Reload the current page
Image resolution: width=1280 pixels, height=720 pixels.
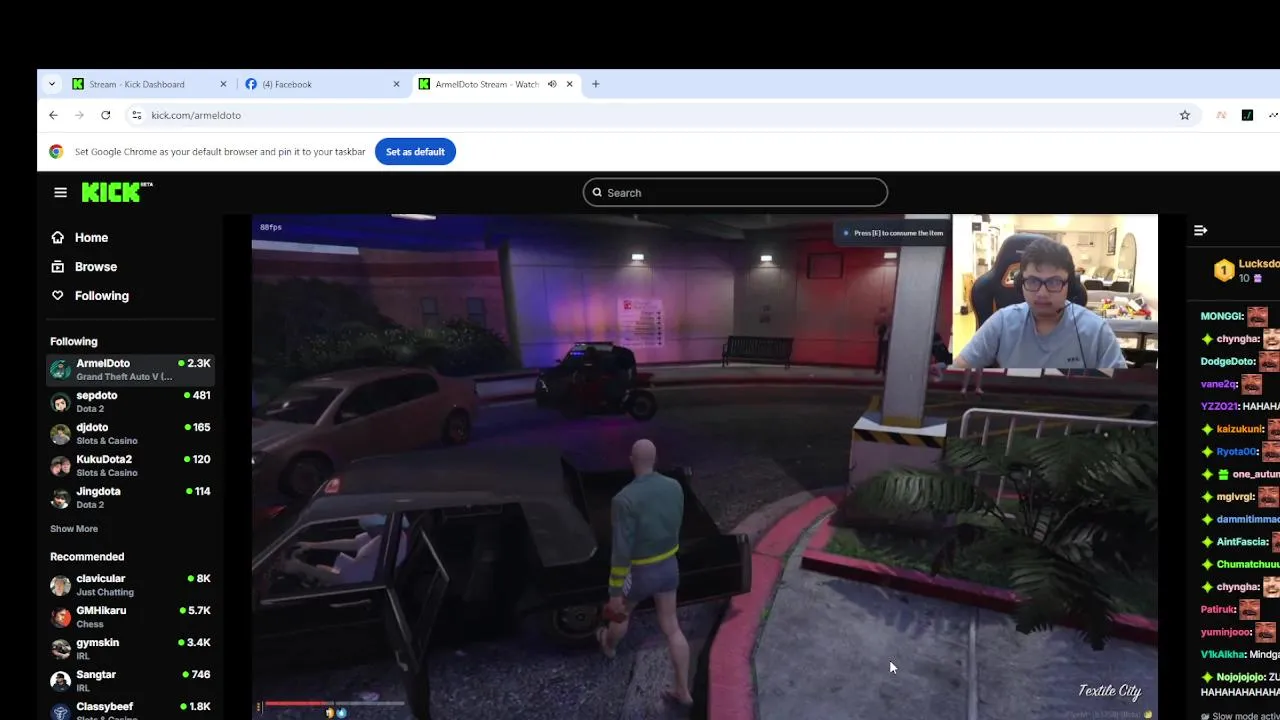(x=105, y=115)
